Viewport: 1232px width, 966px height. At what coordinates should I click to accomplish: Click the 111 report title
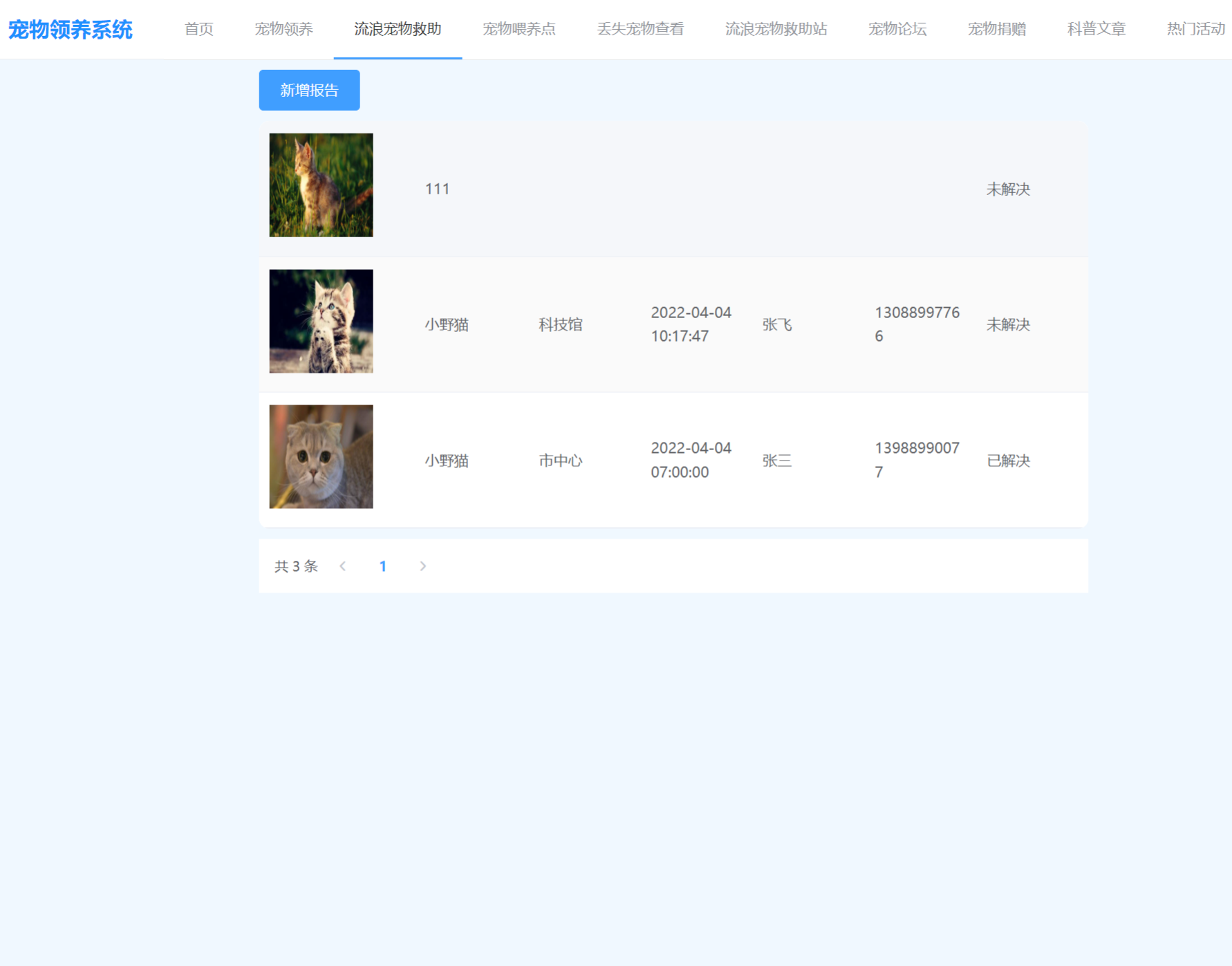(437, 189)
